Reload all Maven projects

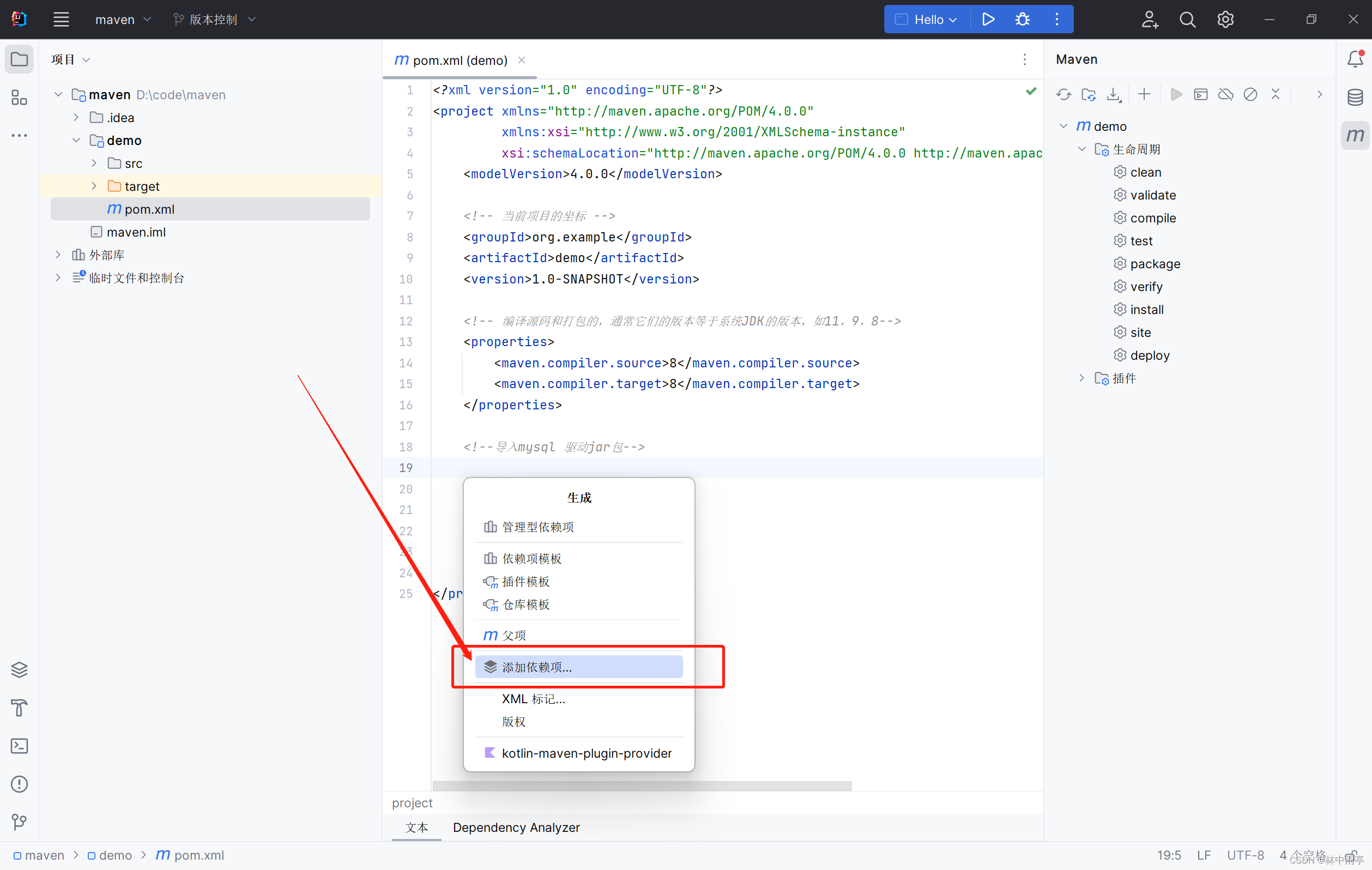1063,95
